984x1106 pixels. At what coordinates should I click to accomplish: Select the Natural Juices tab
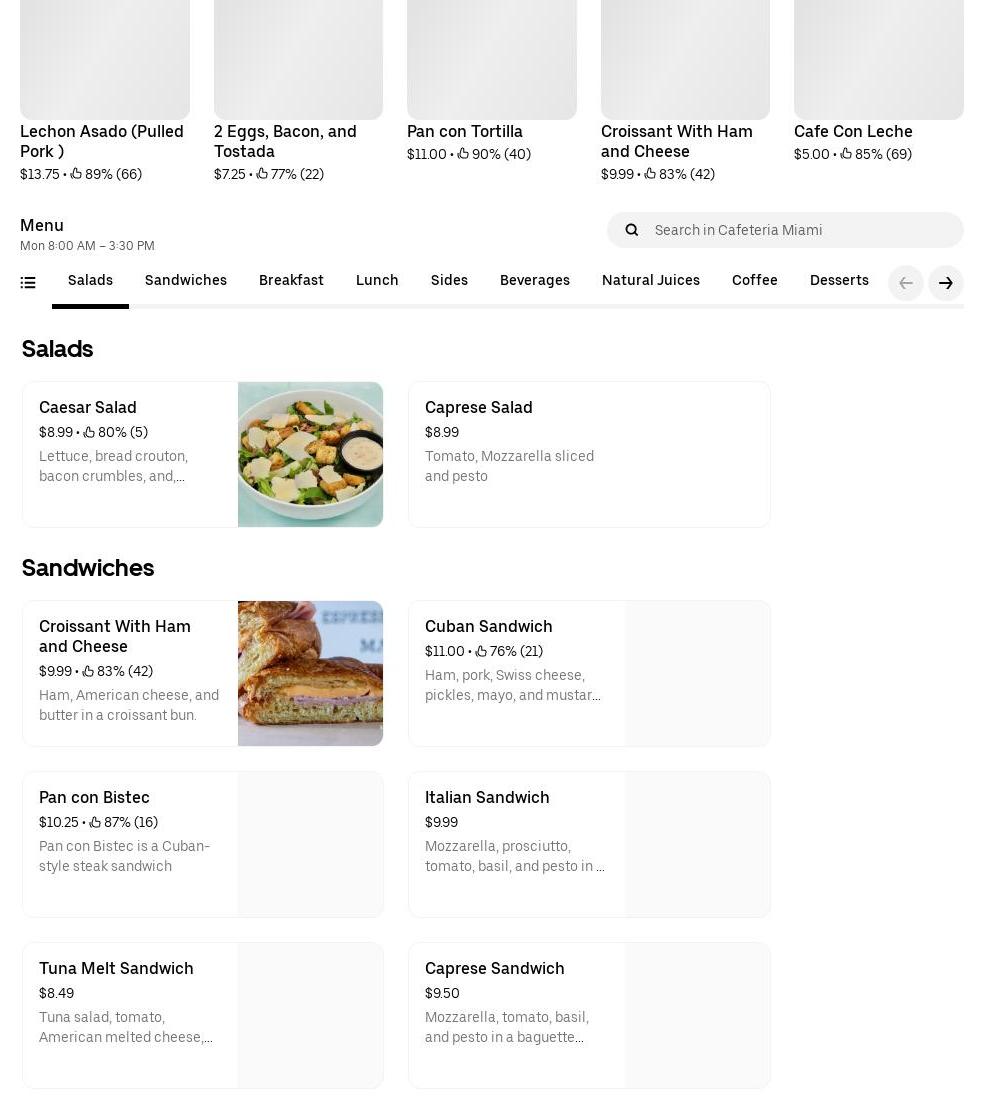point(650,280)
